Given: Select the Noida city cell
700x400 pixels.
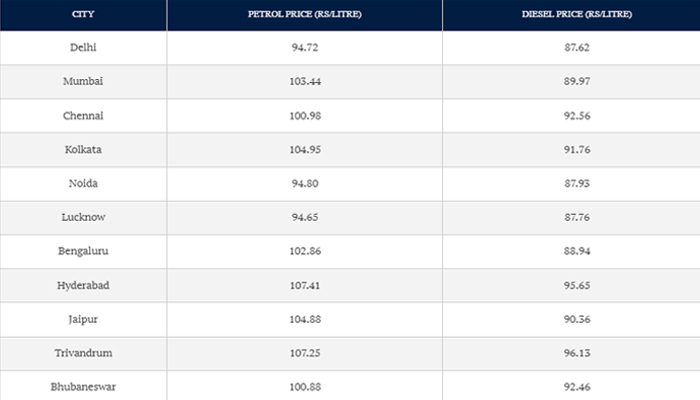Looking at the screenshot, I should click(84, 184).
